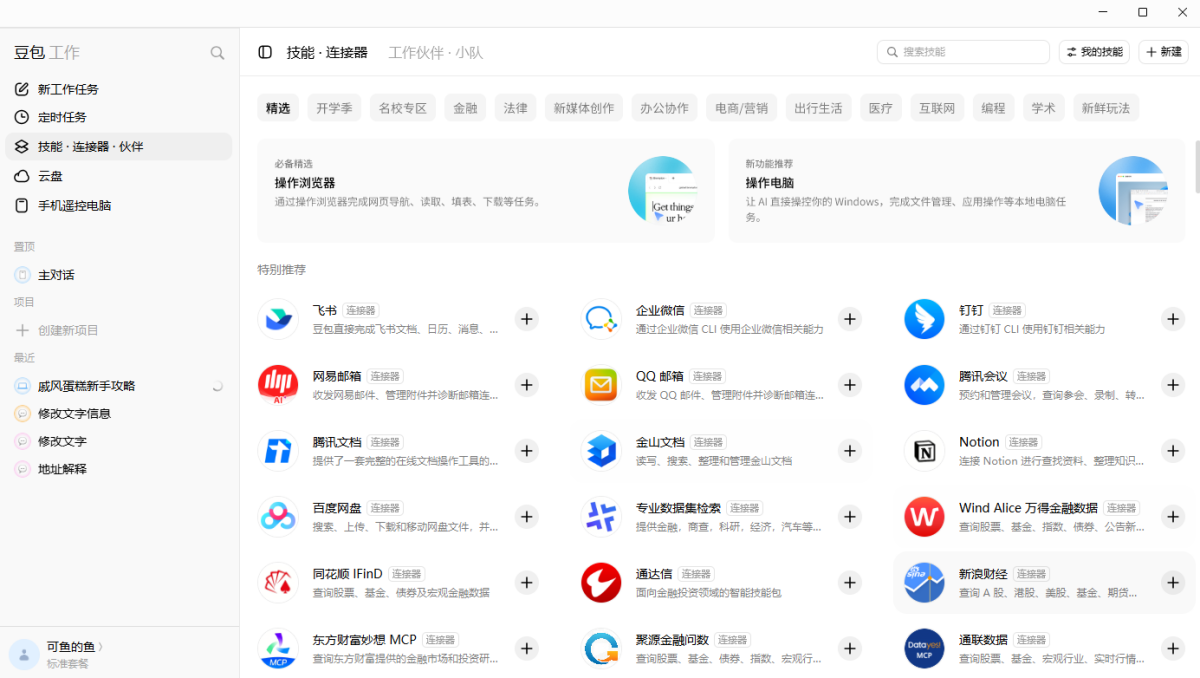Open recent chat 修改文字信息

click(x=119, y=413)
